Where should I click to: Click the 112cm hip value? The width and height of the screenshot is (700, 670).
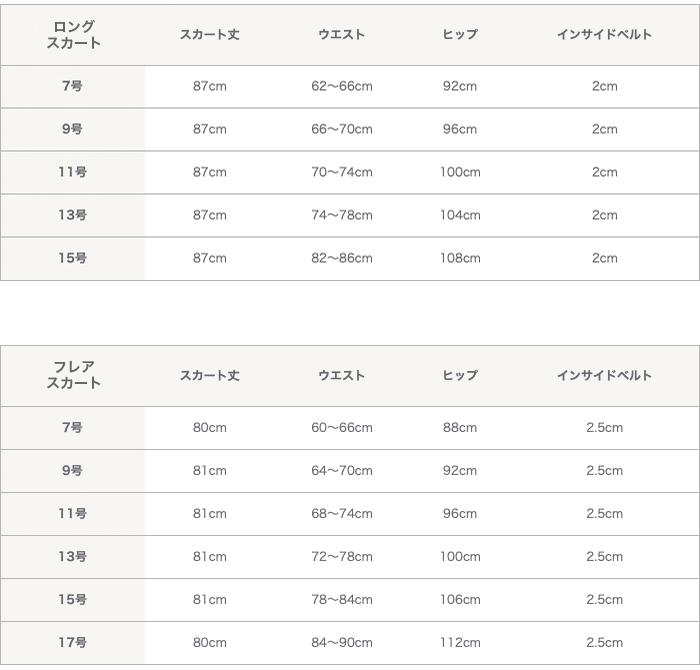coord(460,643)
